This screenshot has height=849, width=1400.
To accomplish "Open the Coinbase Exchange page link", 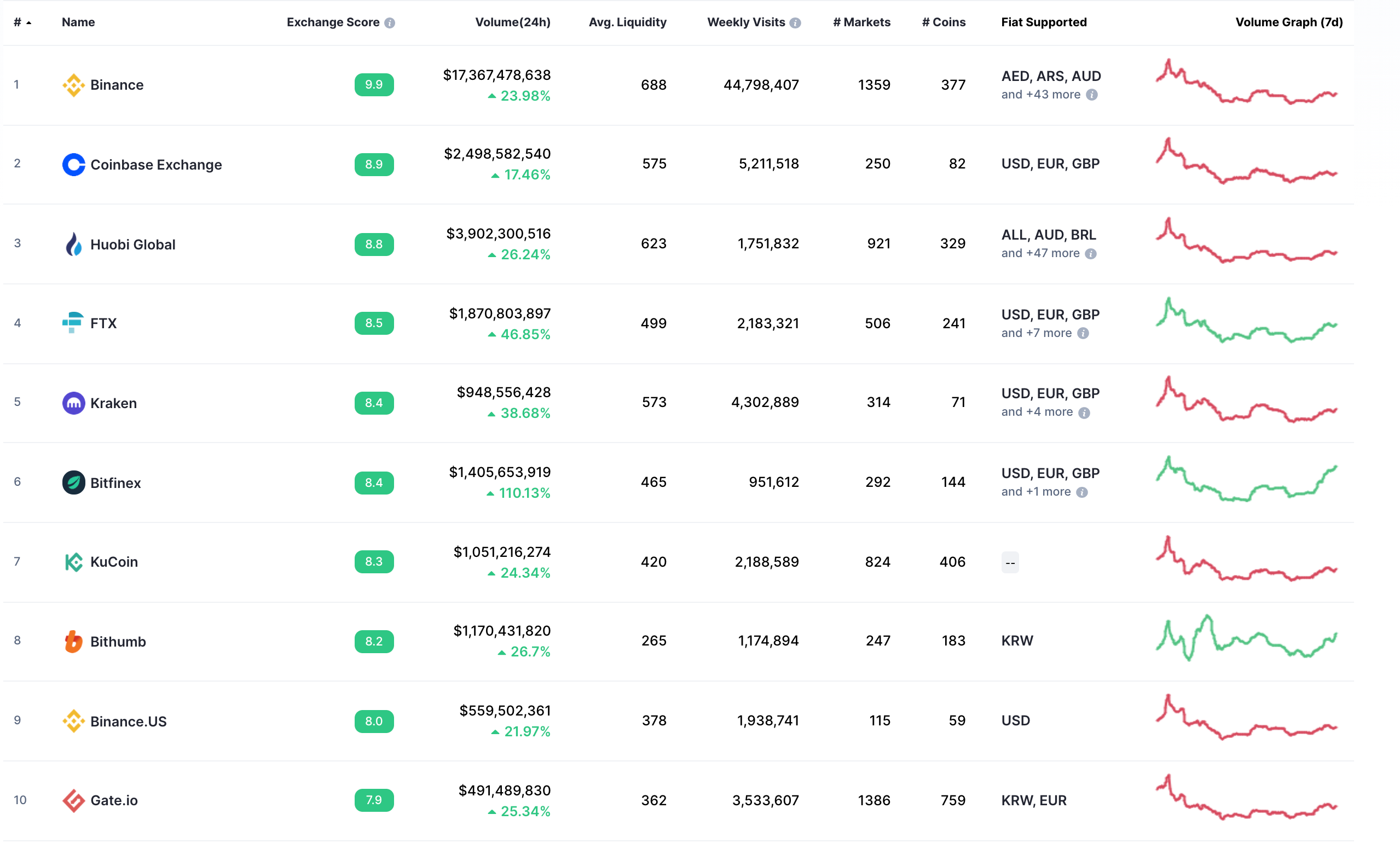I will pos(156,165).
